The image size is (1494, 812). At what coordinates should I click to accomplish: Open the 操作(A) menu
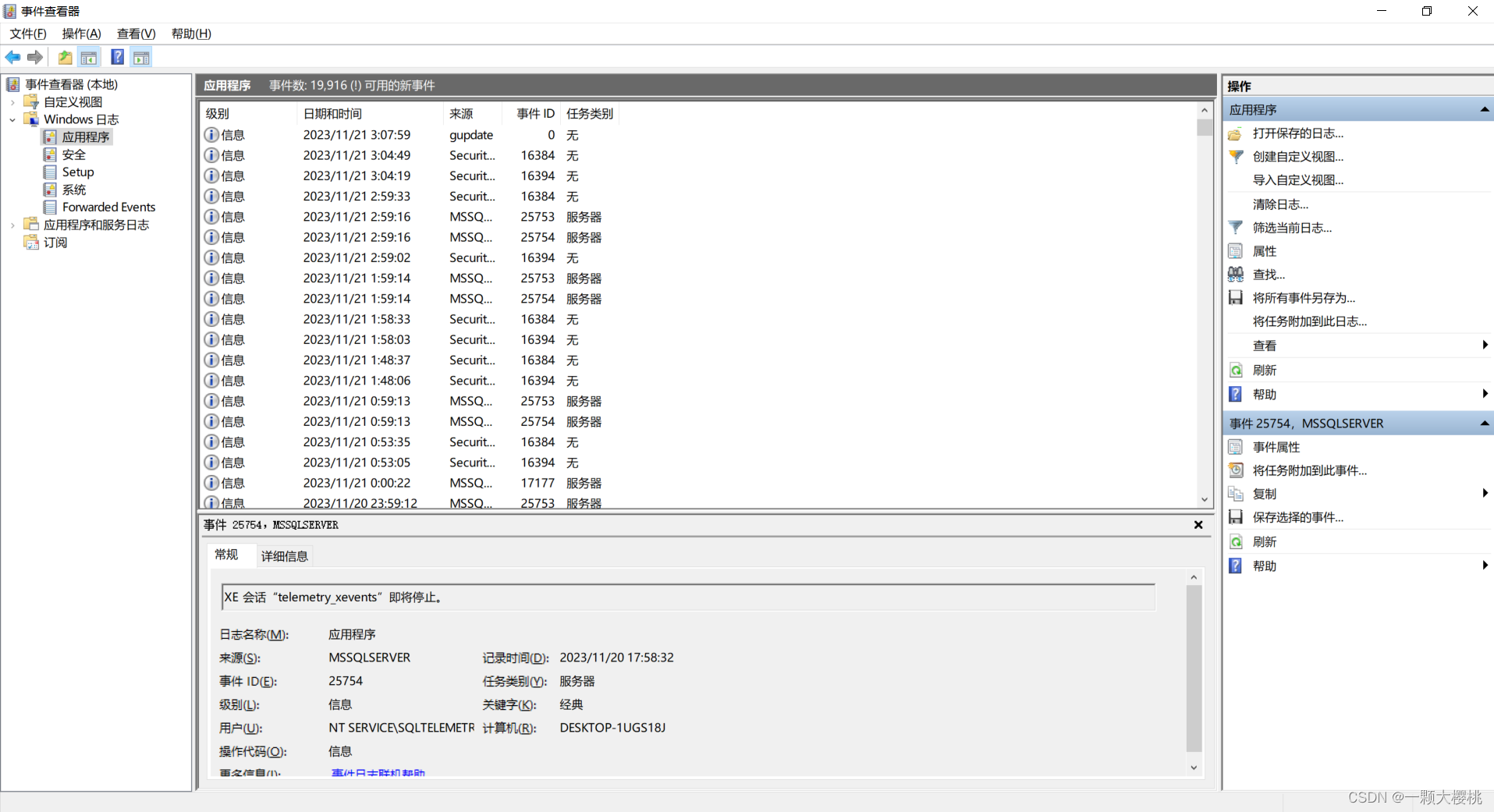tap(82, 34)
